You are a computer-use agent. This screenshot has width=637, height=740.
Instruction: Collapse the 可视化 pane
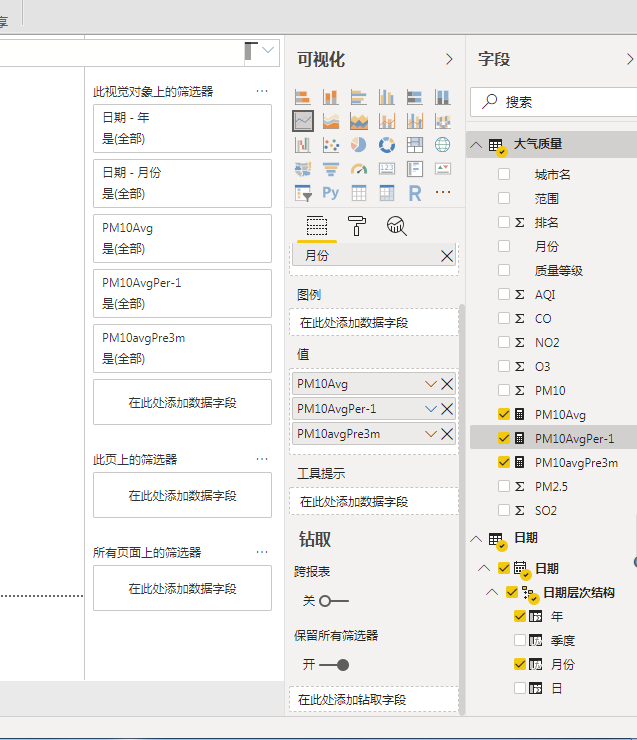[449, 59]
